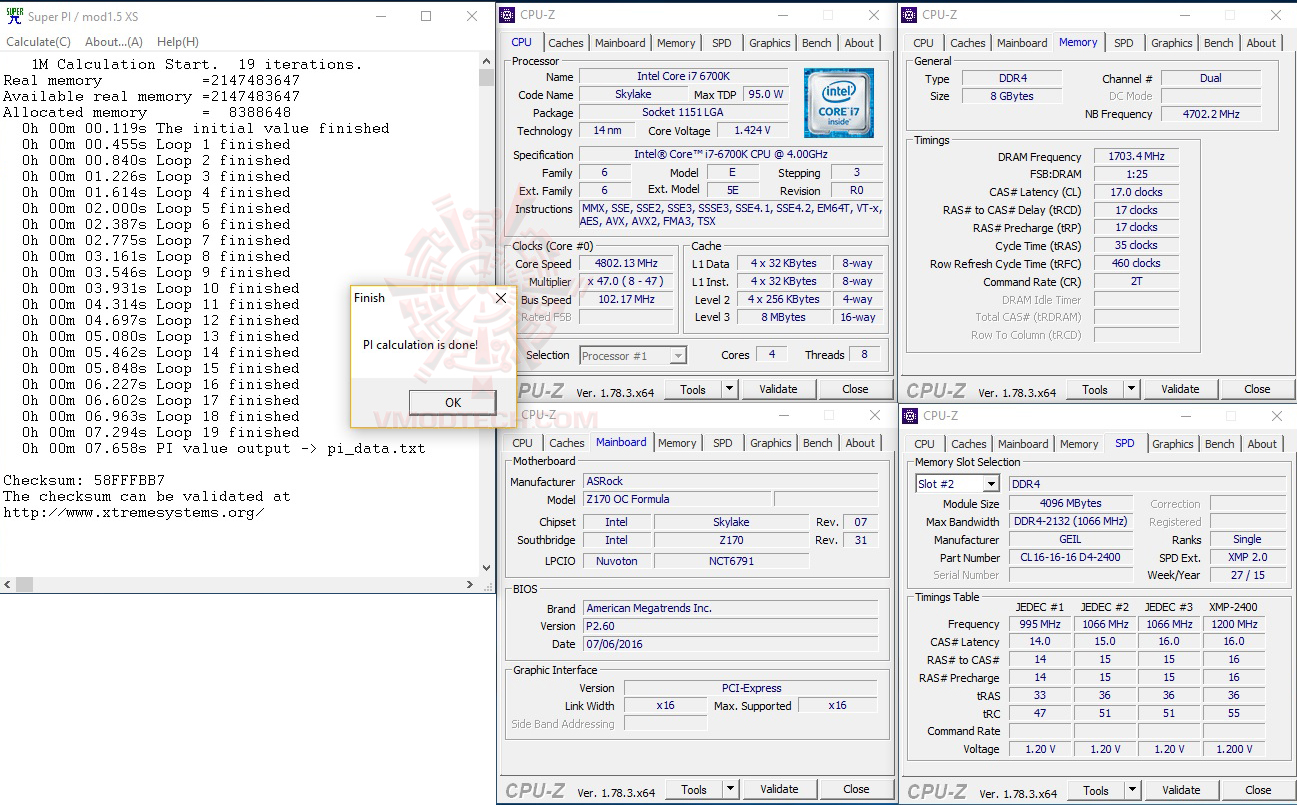Switch to Memory tab in the Mainboard tab window

point(677,443)
